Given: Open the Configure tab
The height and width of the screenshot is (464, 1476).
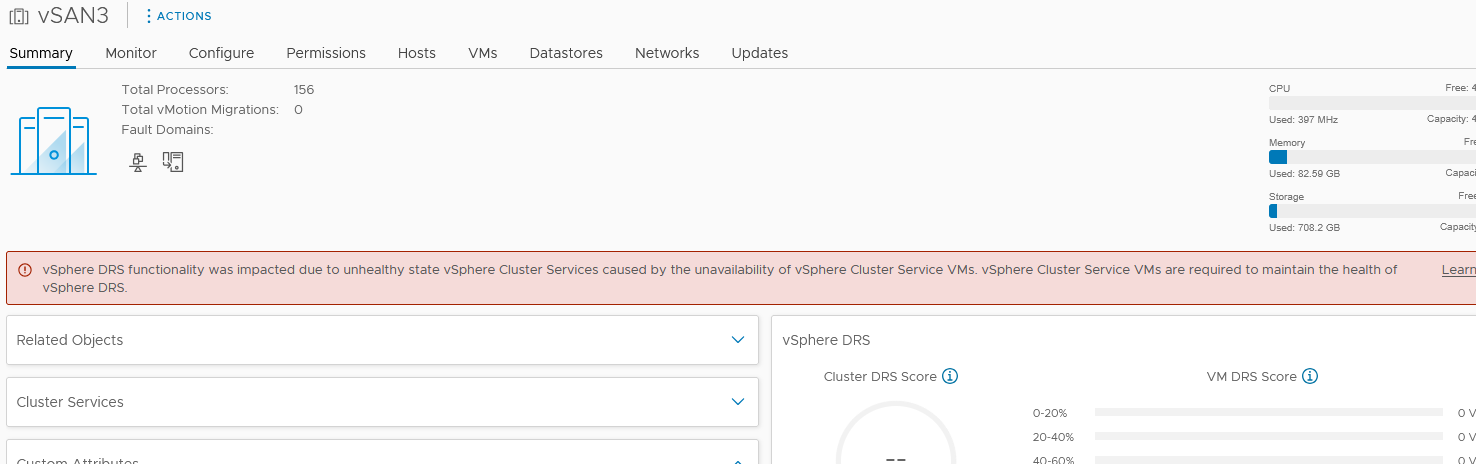Looking at the screenshot, I should point(221,53).
